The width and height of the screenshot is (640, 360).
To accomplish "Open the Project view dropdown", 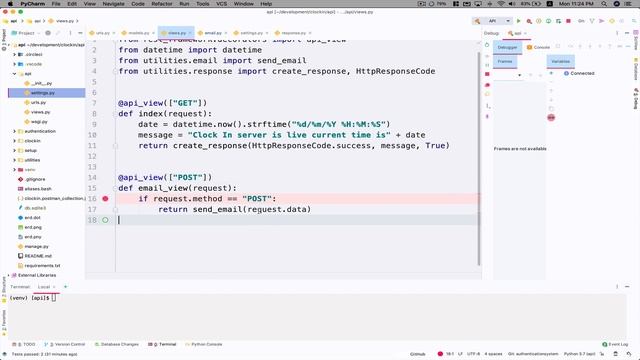I will (26, 33).
